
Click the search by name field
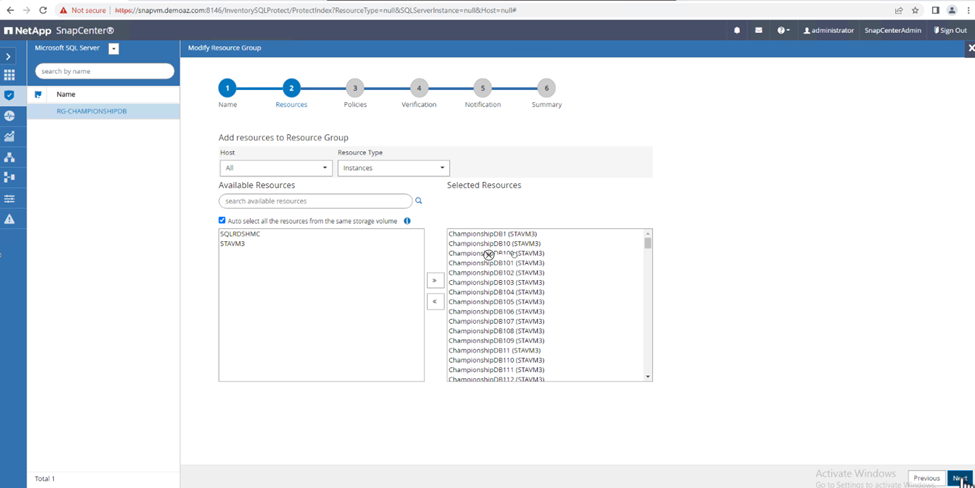104,71
